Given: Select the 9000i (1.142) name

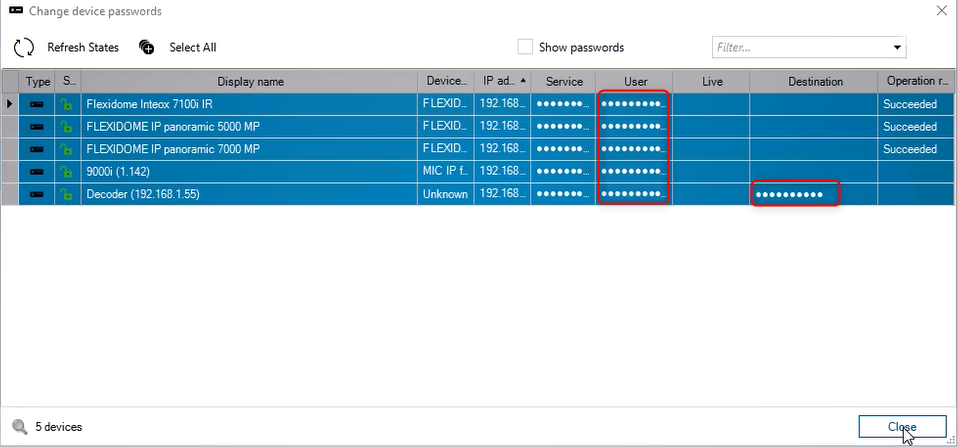Looking at the screenshot, I should (x=118, y=172).
